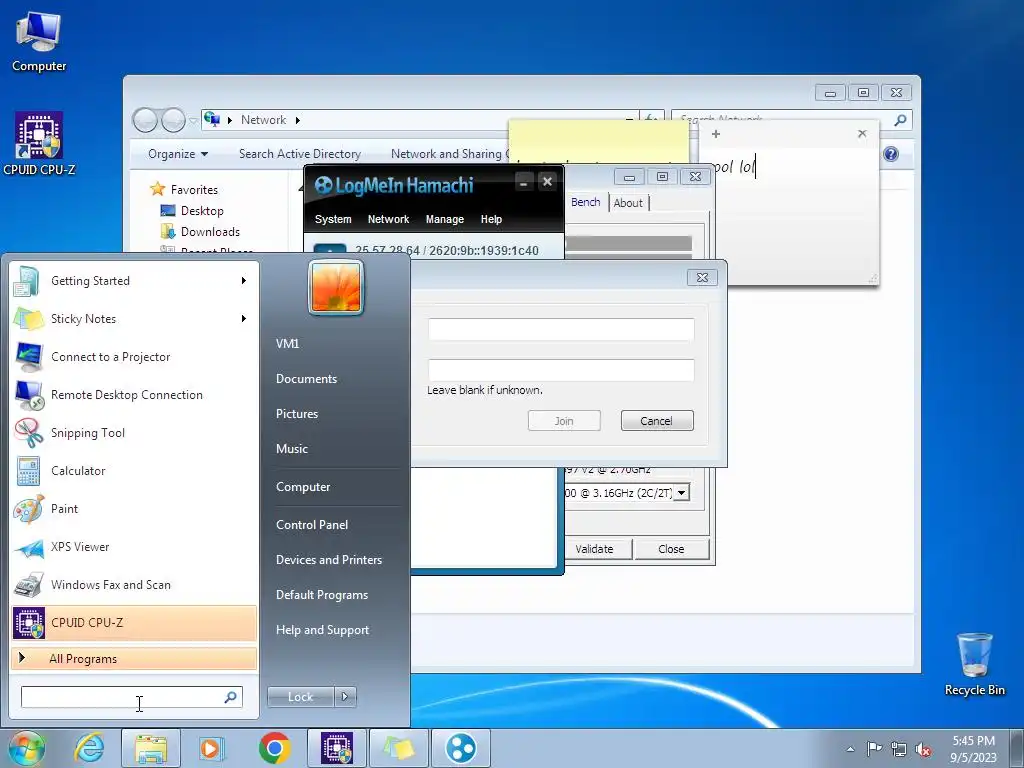The image size is (1024, 768).
Task: Open Action Center flag in the tray
Action: click(874, 749)
